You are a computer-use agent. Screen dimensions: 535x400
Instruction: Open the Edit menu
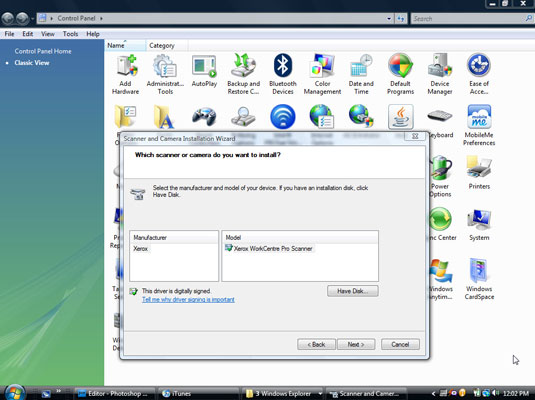tap(28, 34)
